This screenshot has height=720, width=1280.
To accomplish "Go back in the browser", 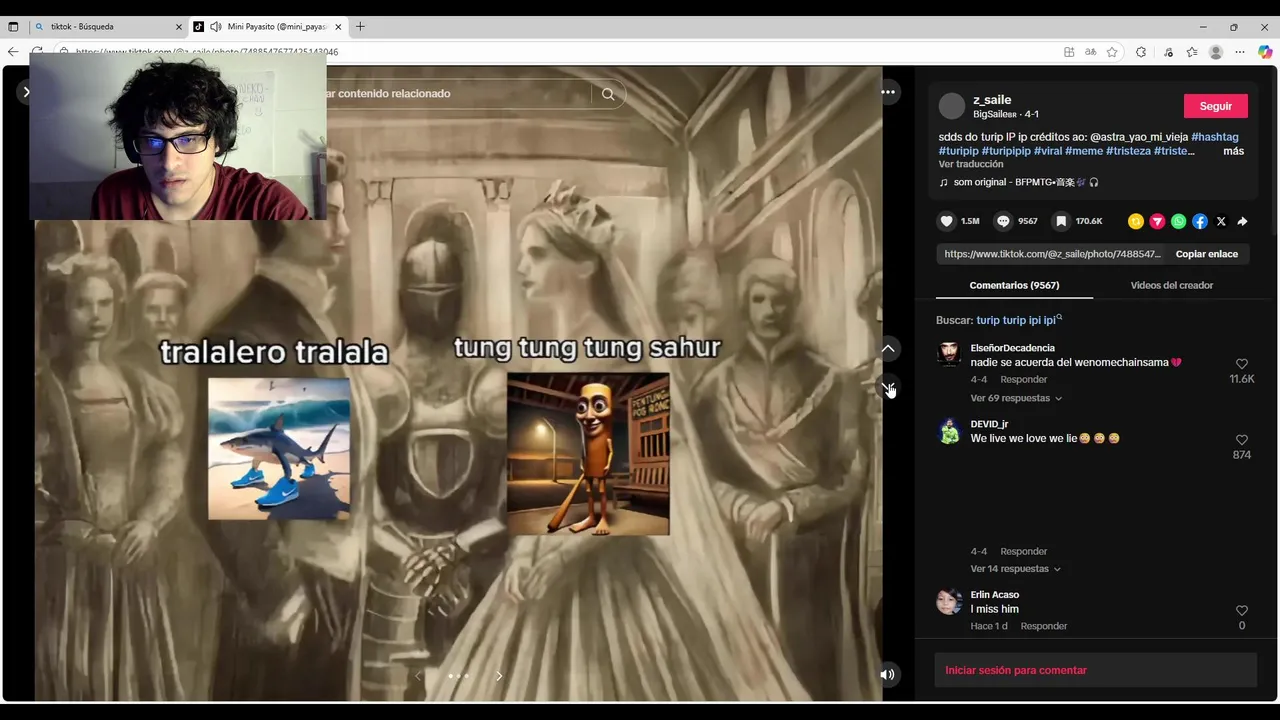I will pos(13,52).
